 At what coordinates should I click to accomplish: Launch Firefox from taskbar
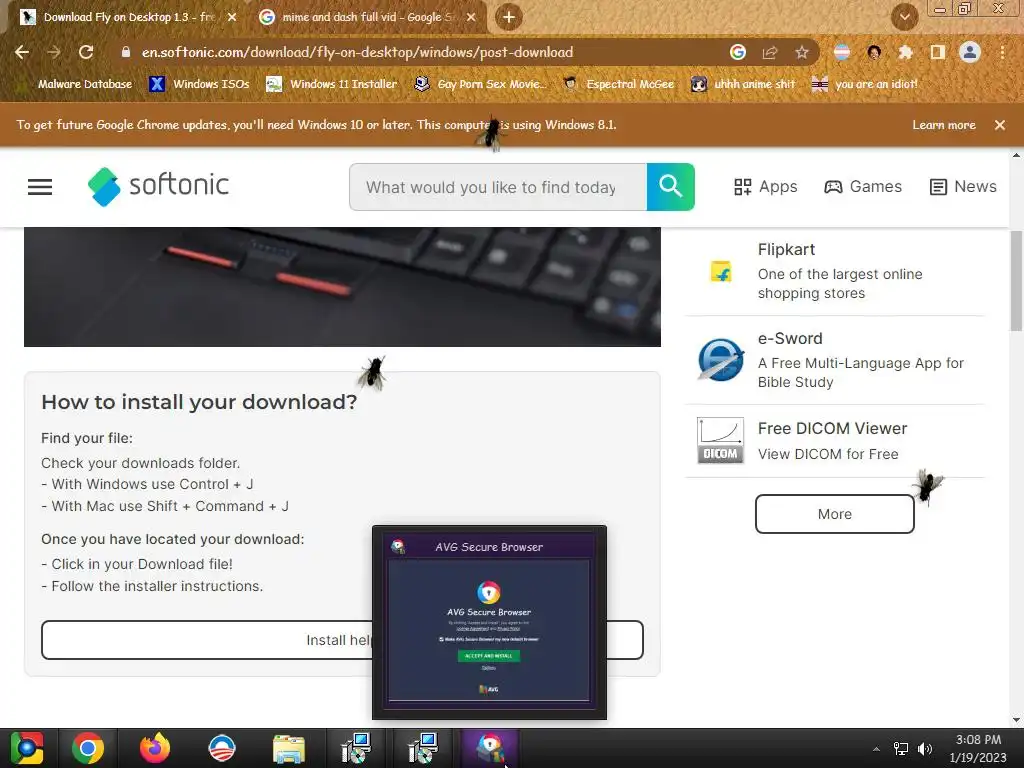[x=155, y=748]
